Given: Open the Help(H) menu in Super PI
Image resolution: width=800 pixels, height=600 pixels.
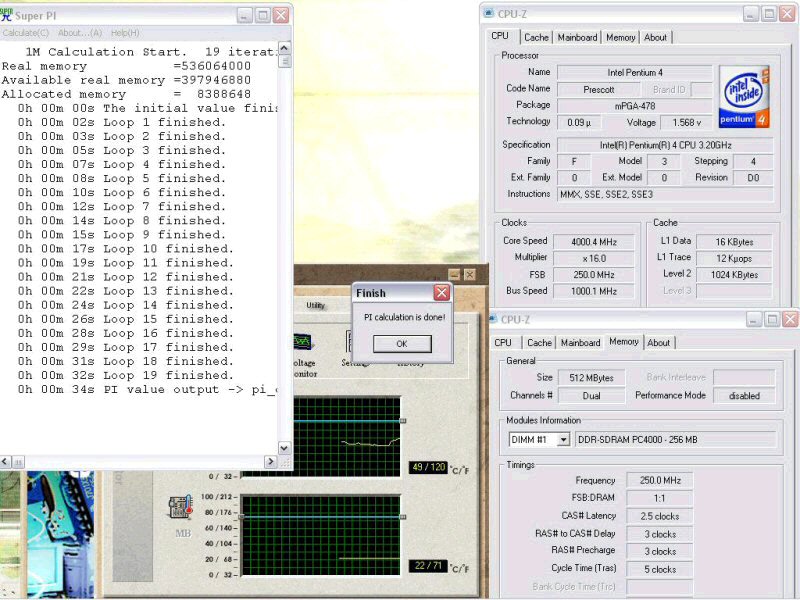Looking at the screenshot, I should click(125, 33).
